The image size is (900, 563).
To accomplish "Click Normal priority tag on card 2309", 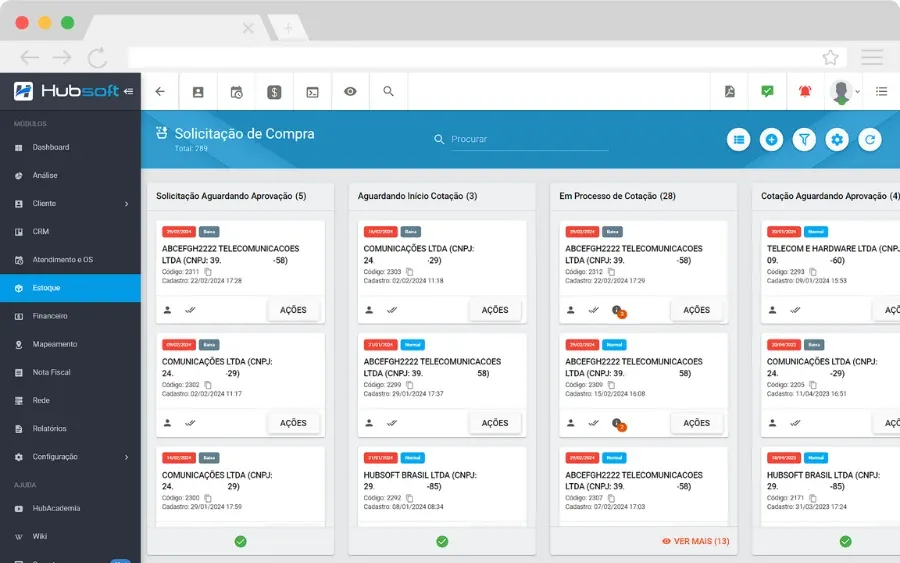I will click(x=614, y=345).
